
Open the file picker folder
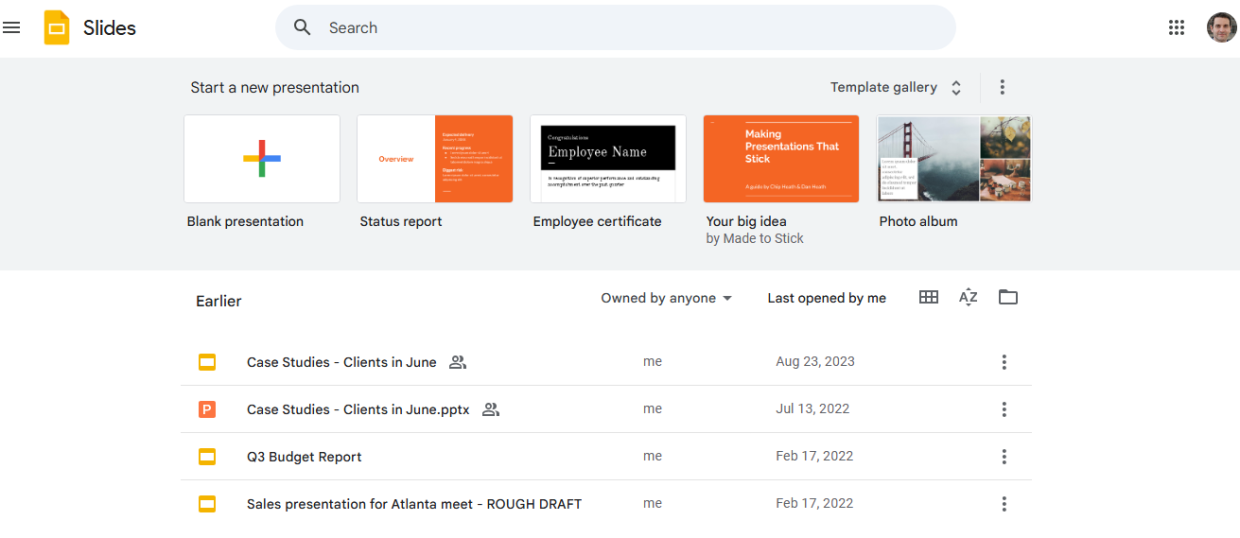coord(1008,297)
